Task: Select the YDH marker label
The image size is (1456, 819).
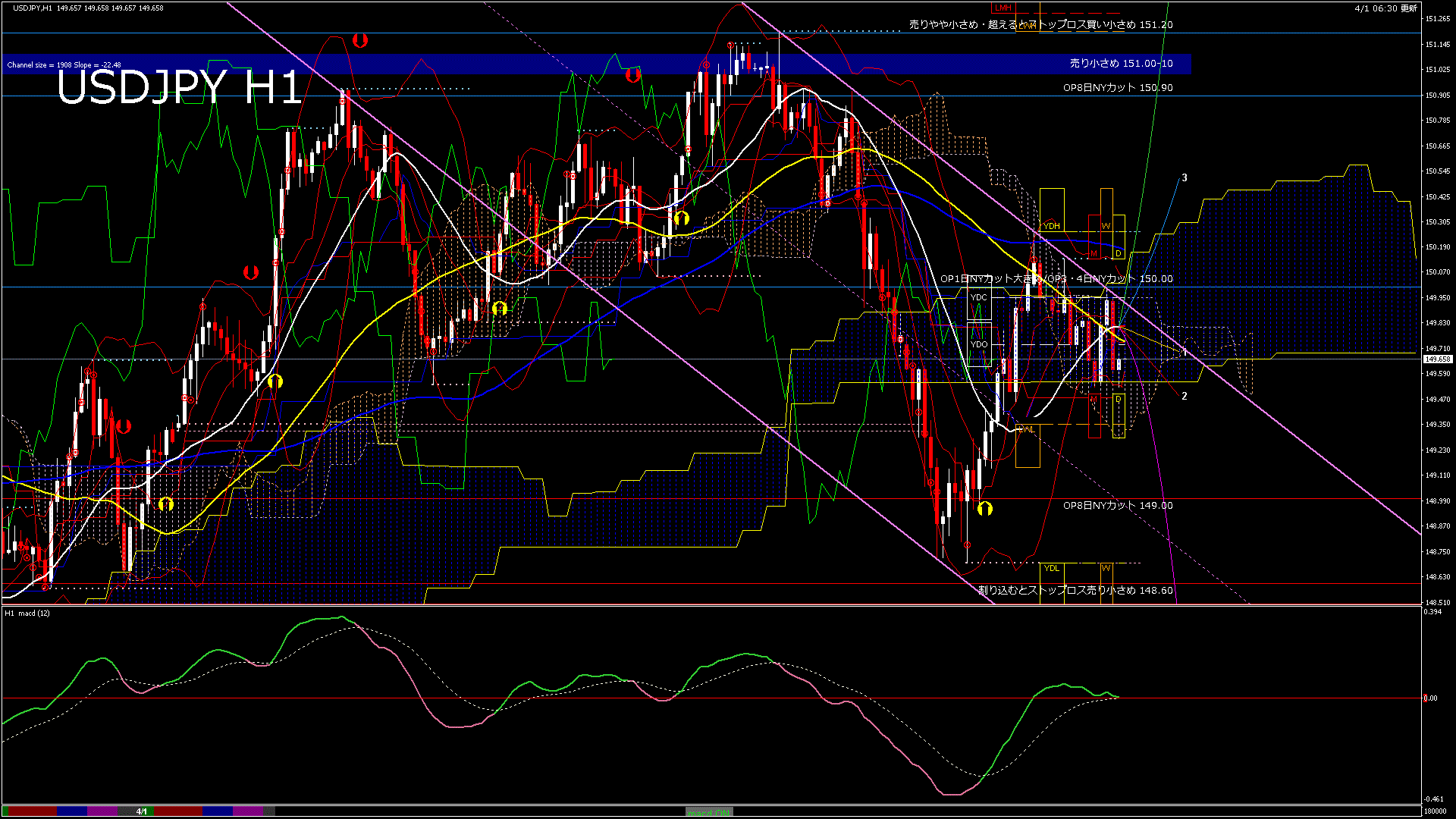Action: pyautogui.click(x=1052, y=226)
